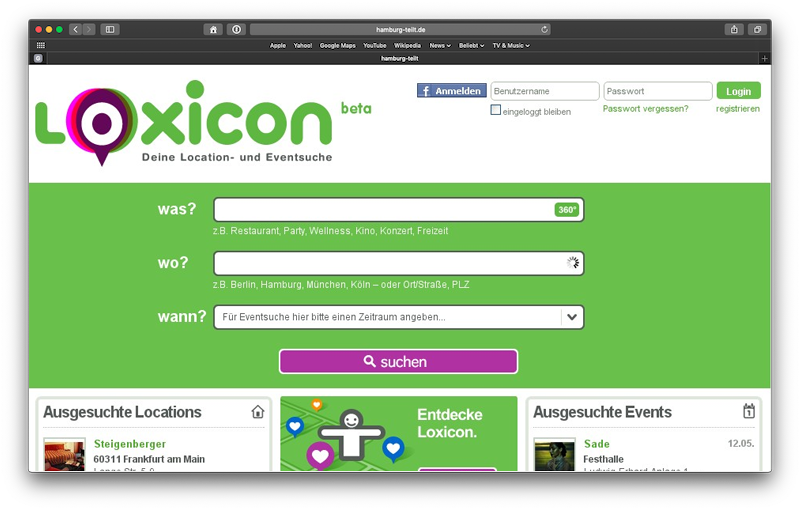The width and height of the screenshot is (800, 510).
Task: Focus the Passwort input field
Action: point(658,91)
